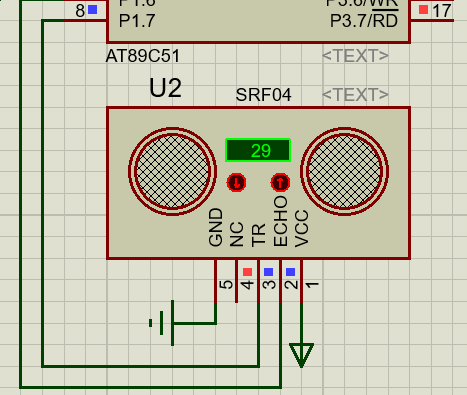Select the TR pin label on SRF04
This screenshot has height=395, width=467.
(x=258, y=235)
